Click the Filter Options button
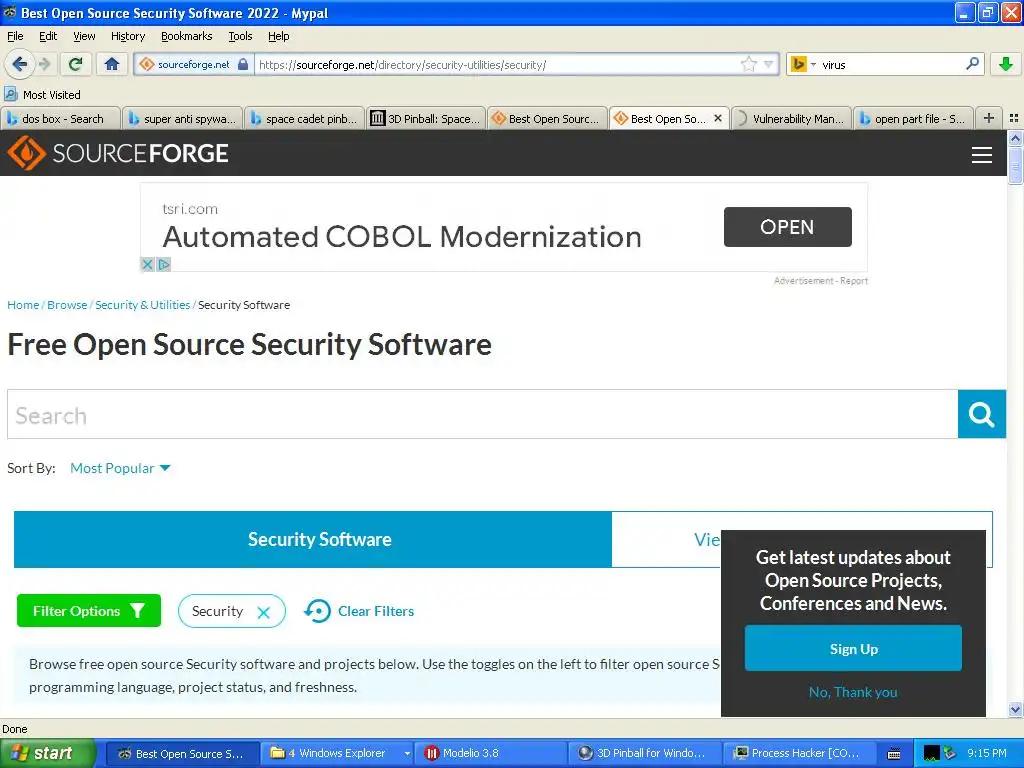Viewport: 1024px width, 768px height. click(89, 611)
